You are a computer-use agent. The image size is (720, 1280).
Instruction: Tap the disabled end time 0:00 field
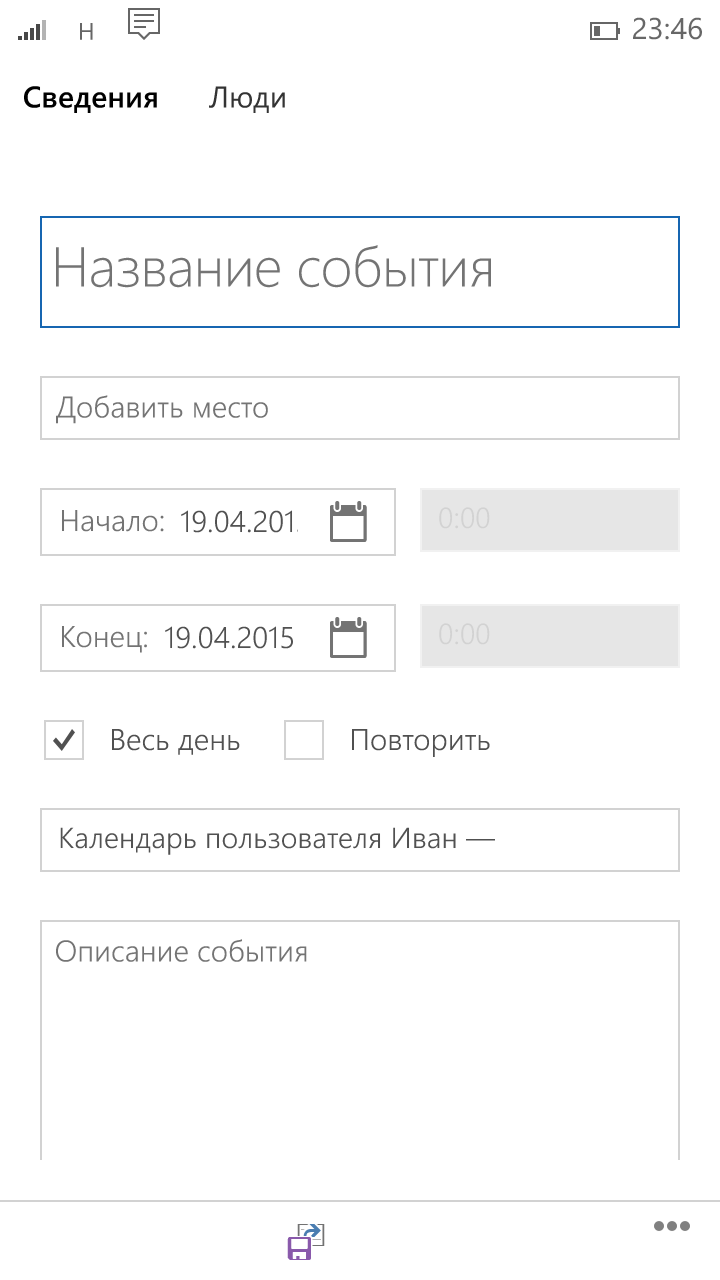click(550, 636)
